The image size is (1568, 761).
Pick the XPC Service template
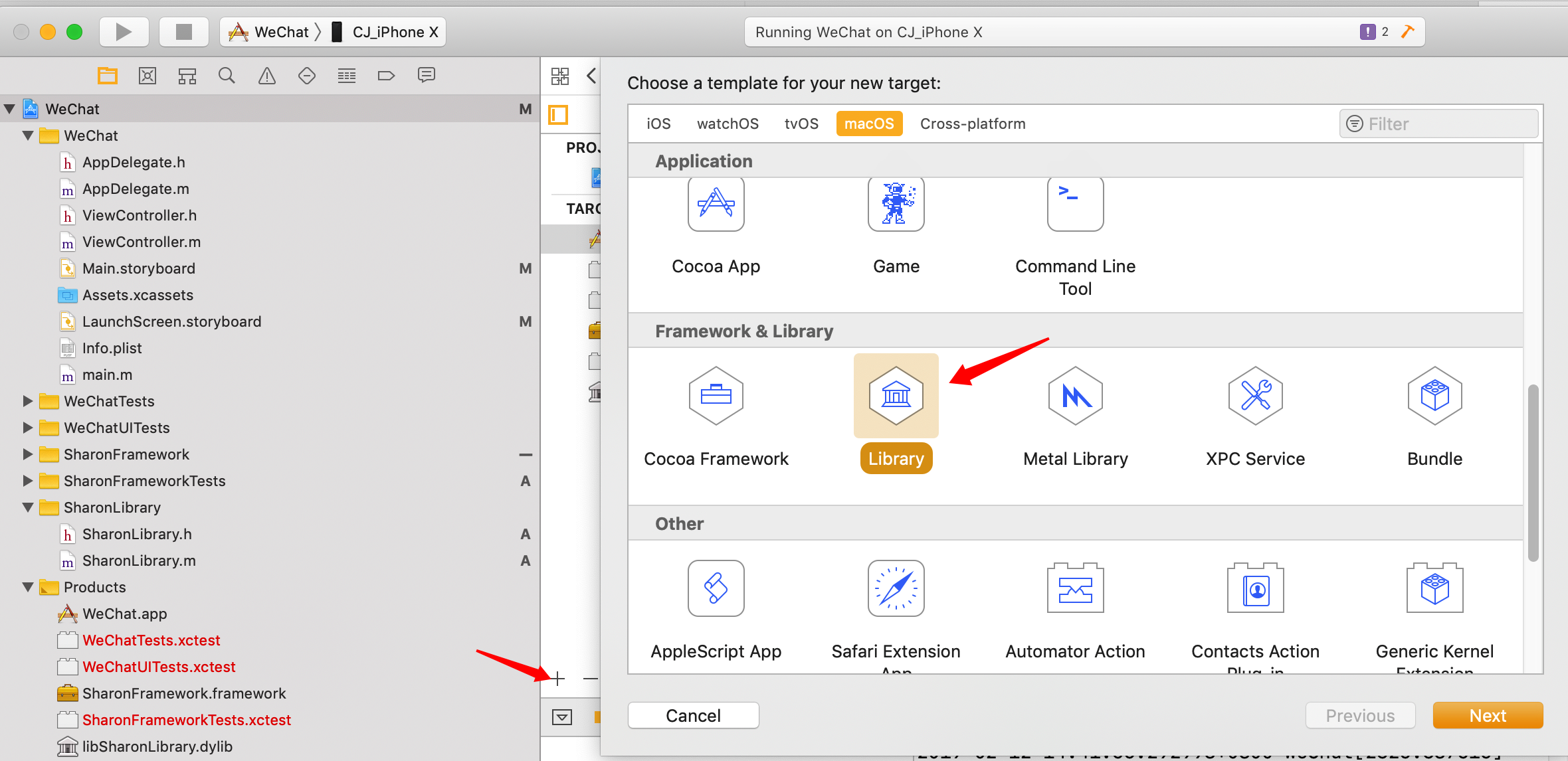[1255, 396]
